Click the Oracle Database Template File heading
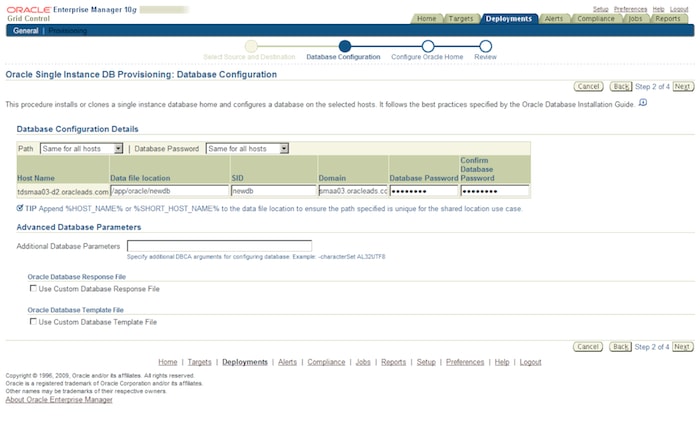This screenshot has width=700, height=422. [75, 310]
